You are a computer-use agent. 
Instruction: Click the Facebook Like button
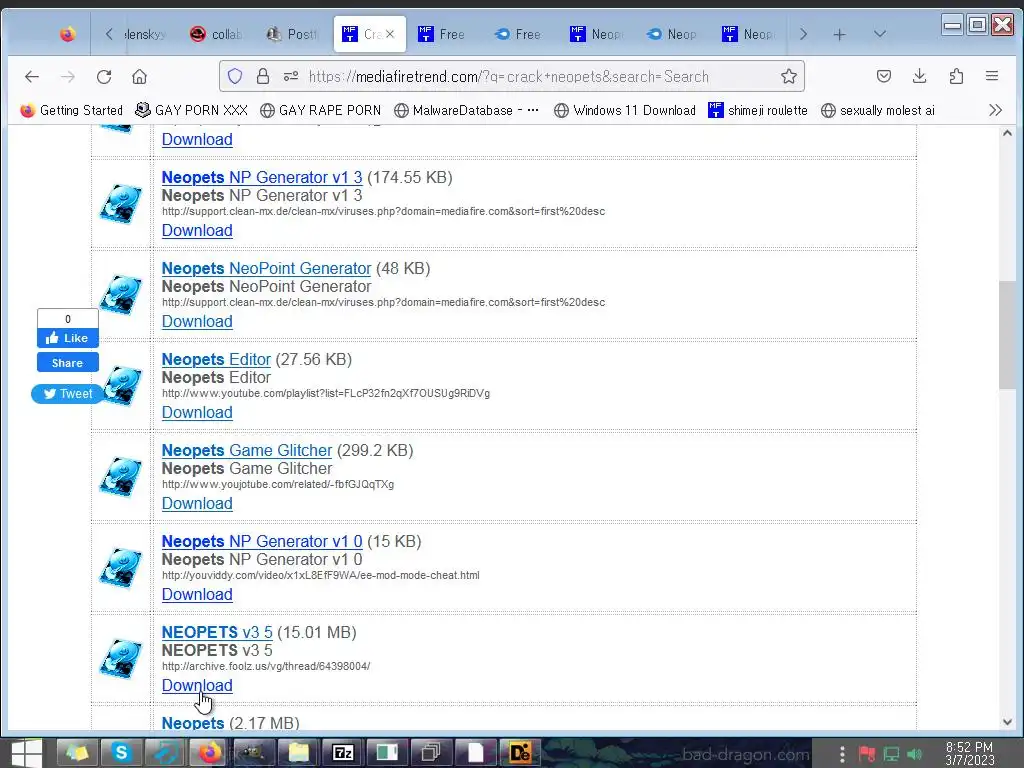point(68,338)
